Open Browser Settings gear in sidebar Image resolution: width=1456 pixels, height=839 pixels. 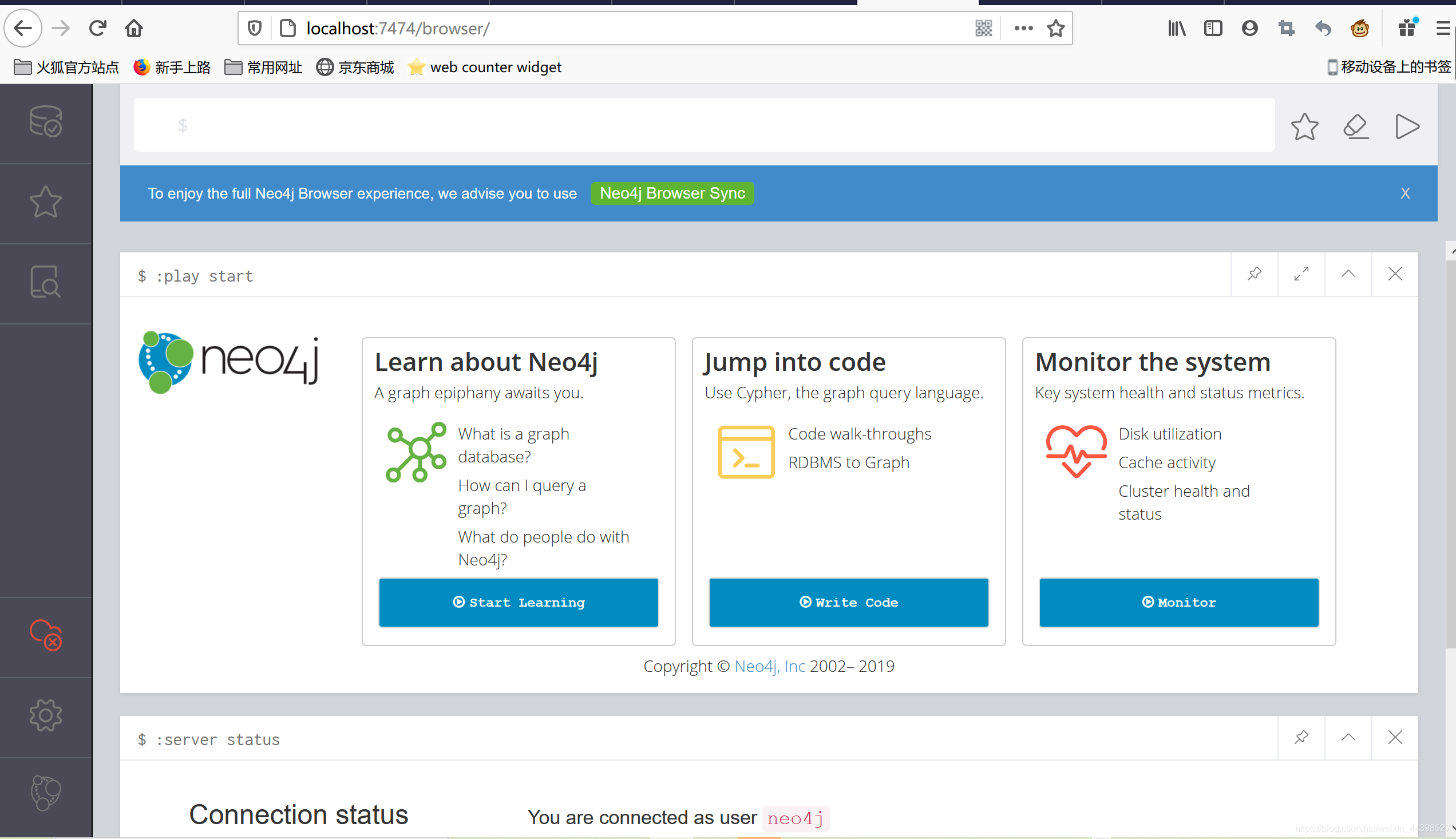click(x=46, y=716)
